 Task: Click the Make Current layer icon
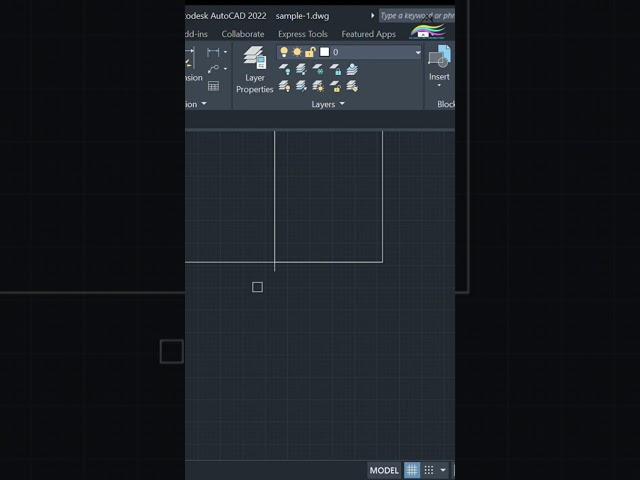tap(352, 69)
